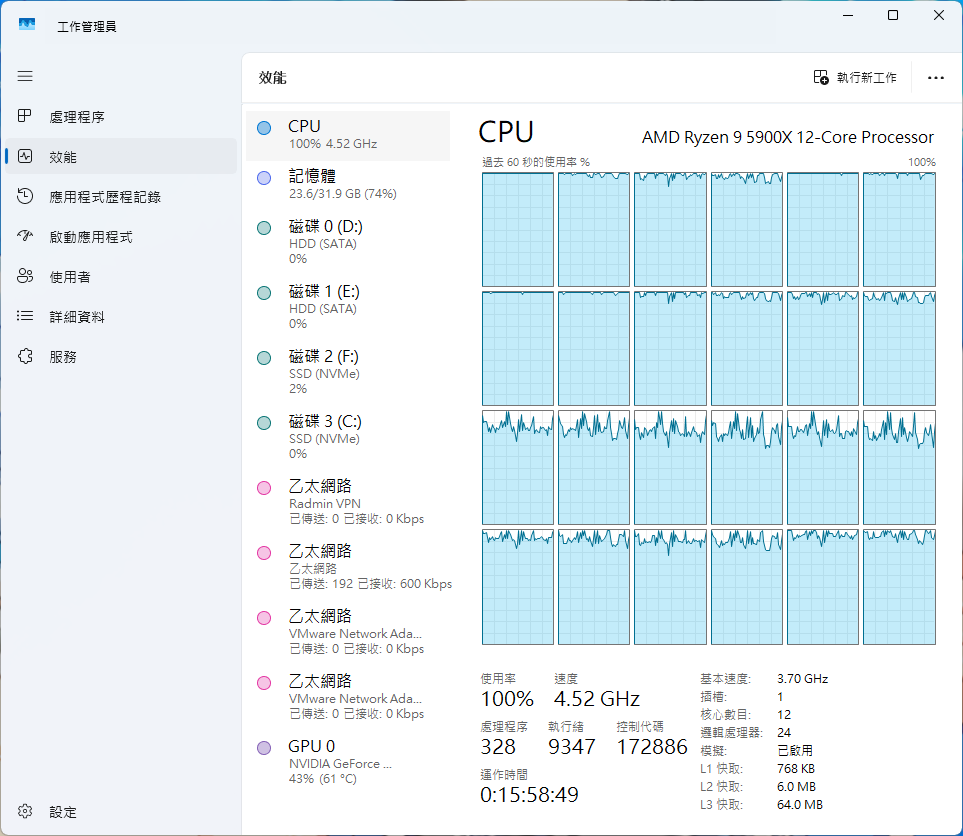Open 啟動應用程式 startup apps icon
The height and width of the screenshot is (836, 963).
pyautogui.click(x=25, y=237)
